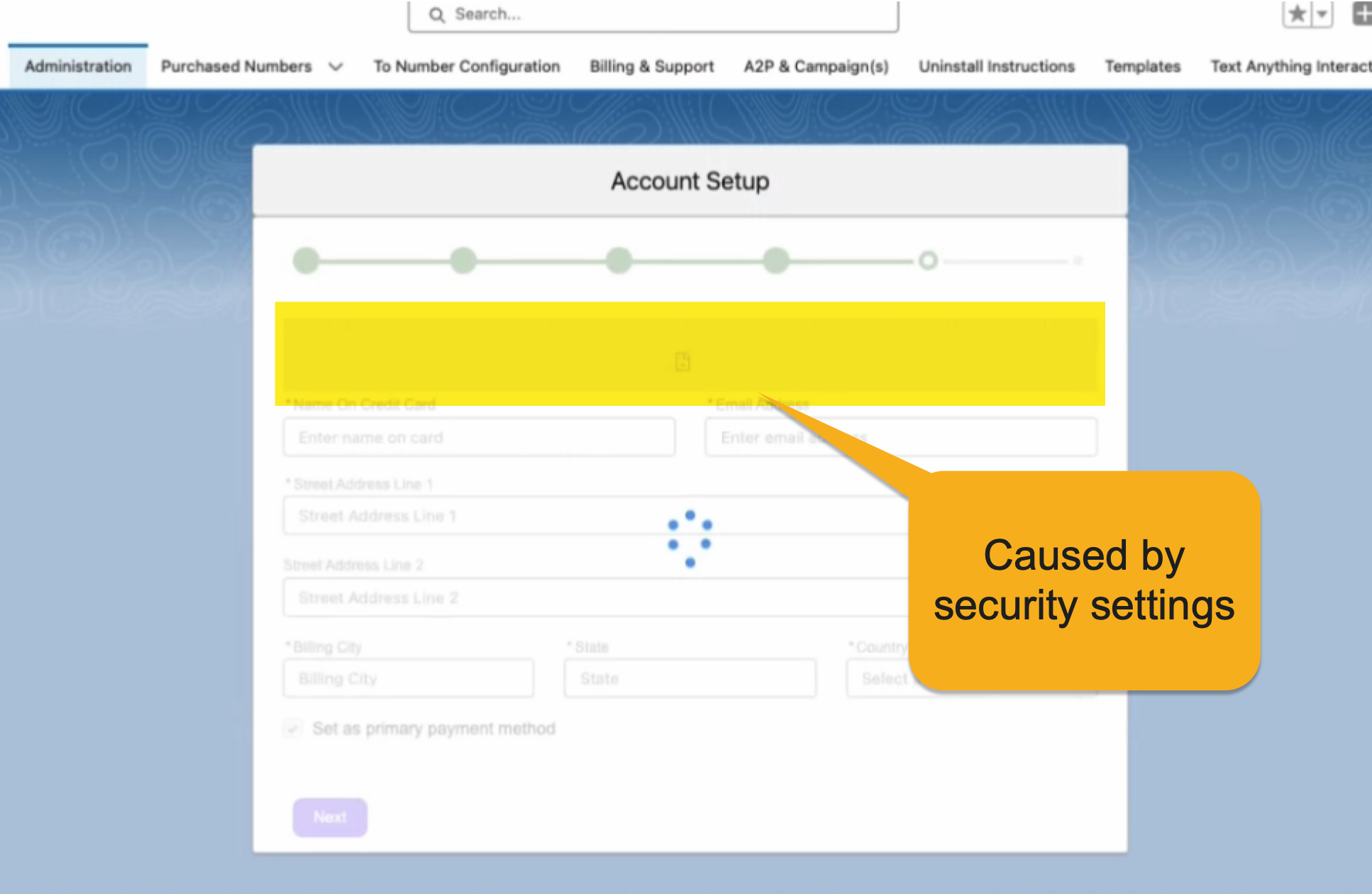Open the Country select dropdown

[880, 679]
